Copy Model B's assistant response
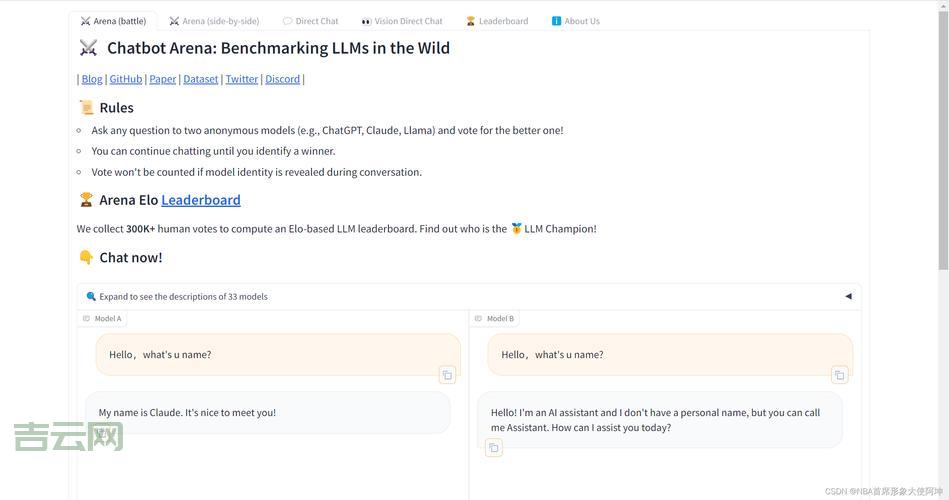The image size is (949, 500). (x=493, y=448)
